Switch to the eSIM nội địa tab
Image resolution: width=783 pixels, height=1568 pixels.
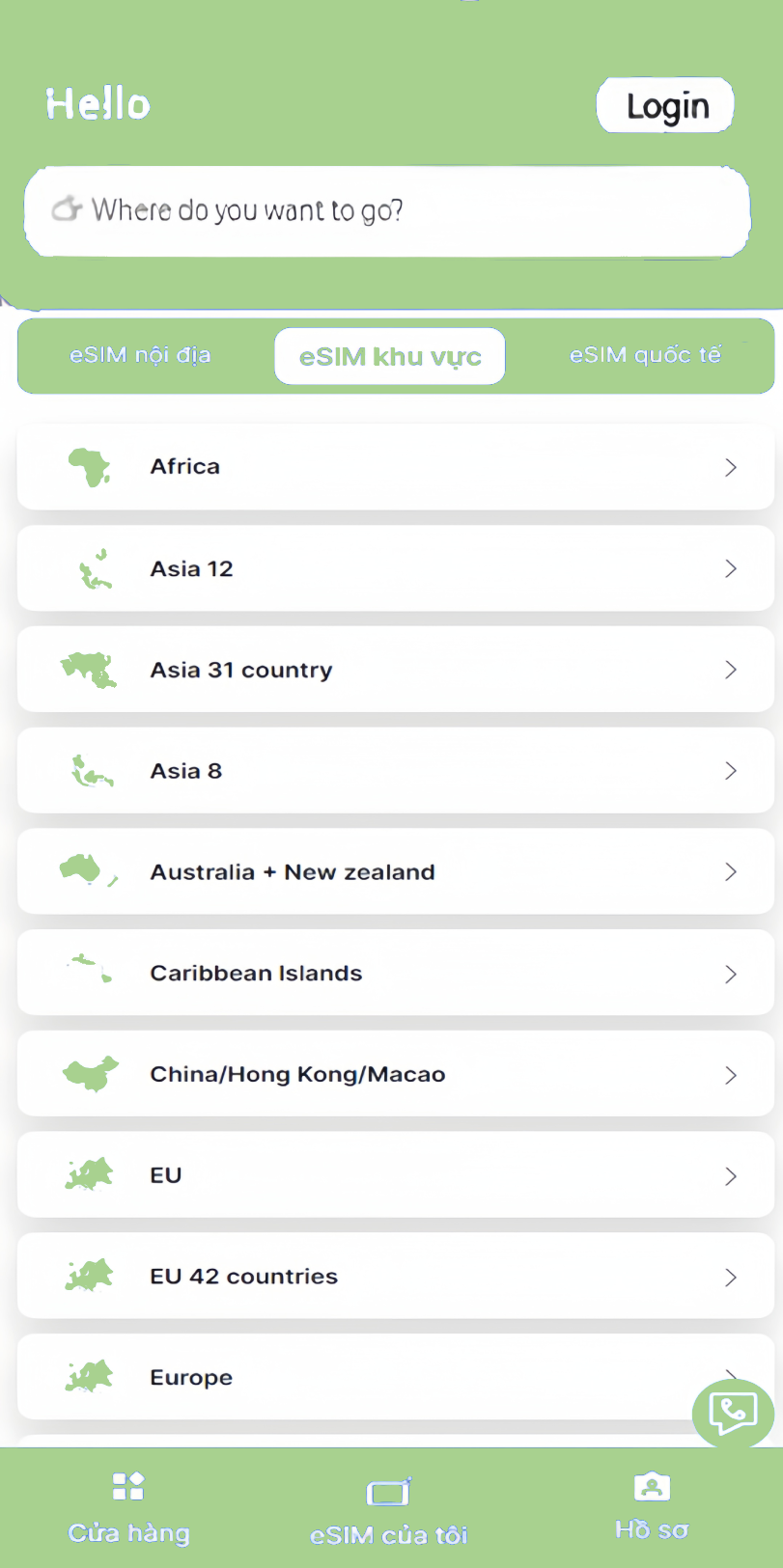(x=140, y=355)
